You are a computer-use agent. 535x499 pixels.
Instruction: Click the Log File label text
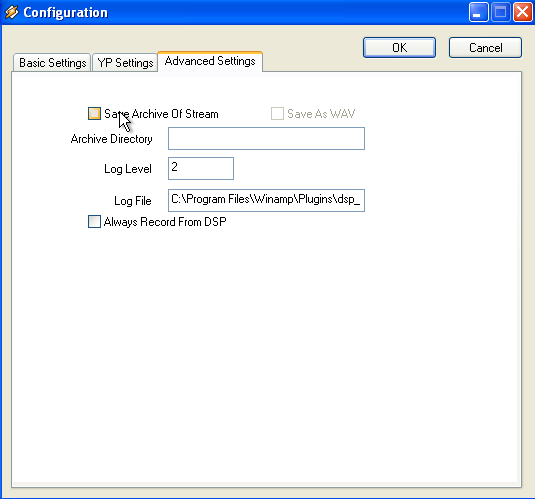point(133,201)
